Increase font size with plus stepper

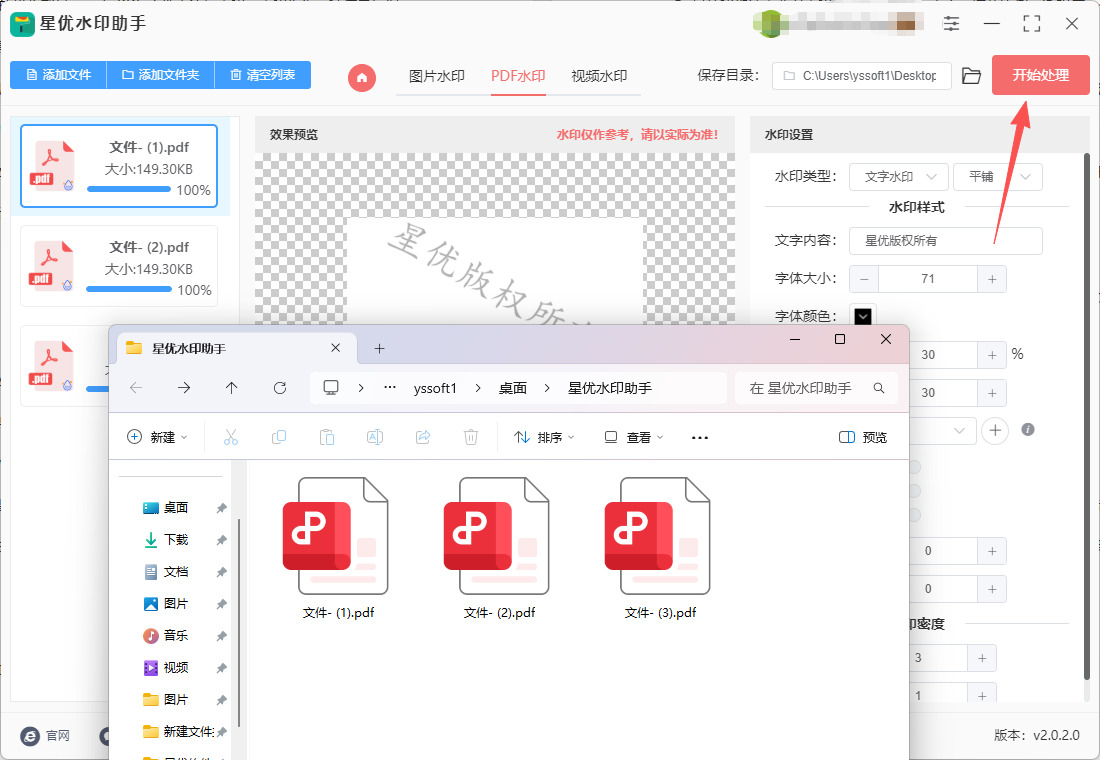tap(992, 279)
